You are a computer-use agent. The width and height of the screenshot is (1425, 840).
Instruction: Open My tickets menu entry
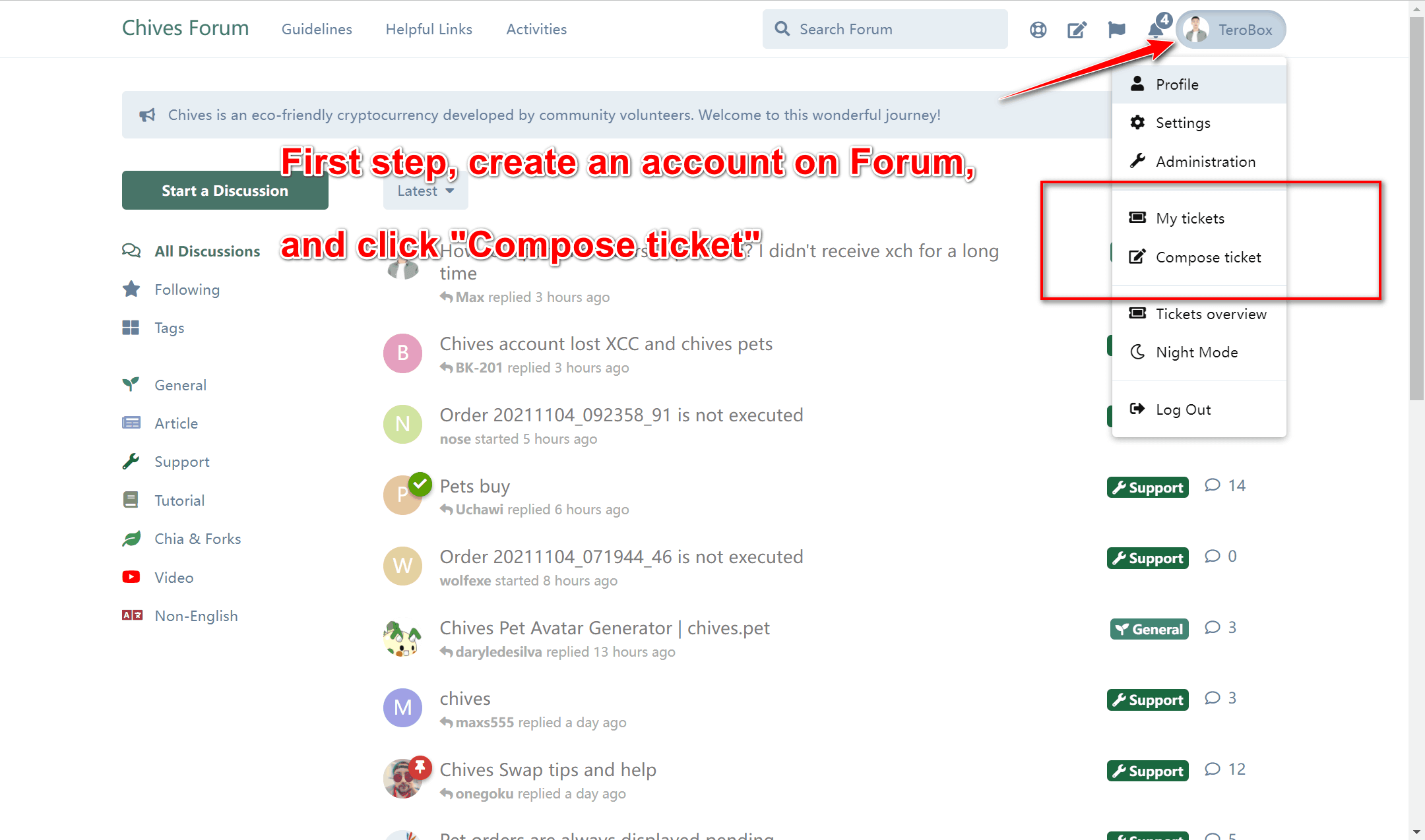click(1189, 218)
